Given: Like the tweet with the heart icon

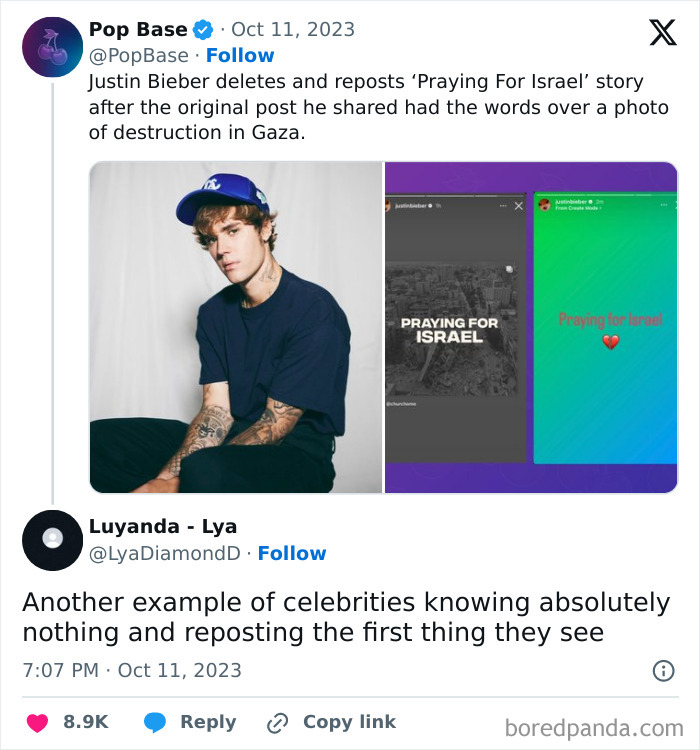Looking at the screenshot, I should coord(37,722).
